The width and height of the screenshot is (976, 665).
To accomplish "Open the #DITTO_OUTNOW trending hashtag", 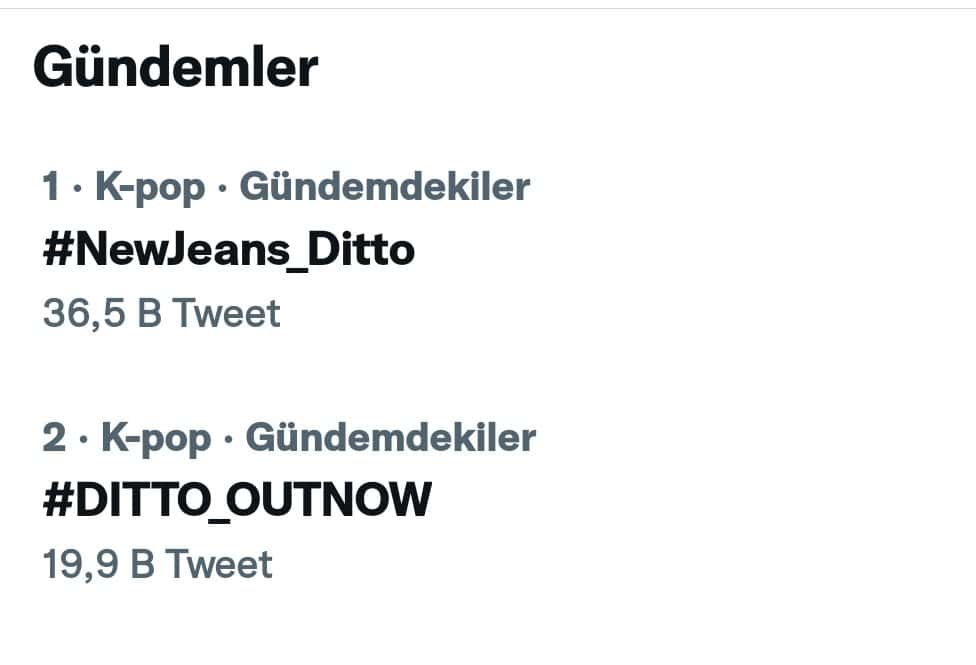I will 237,500.
